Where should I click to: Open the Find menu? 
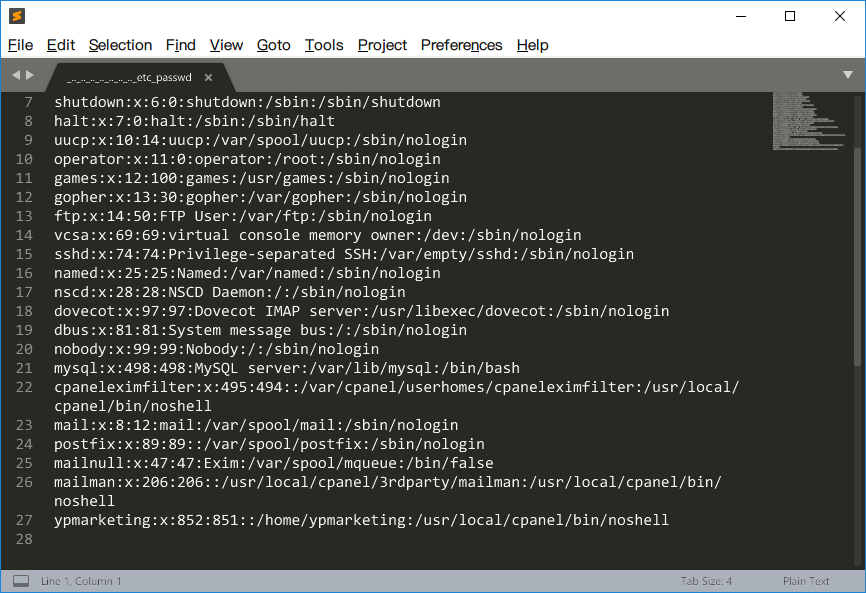181,45
